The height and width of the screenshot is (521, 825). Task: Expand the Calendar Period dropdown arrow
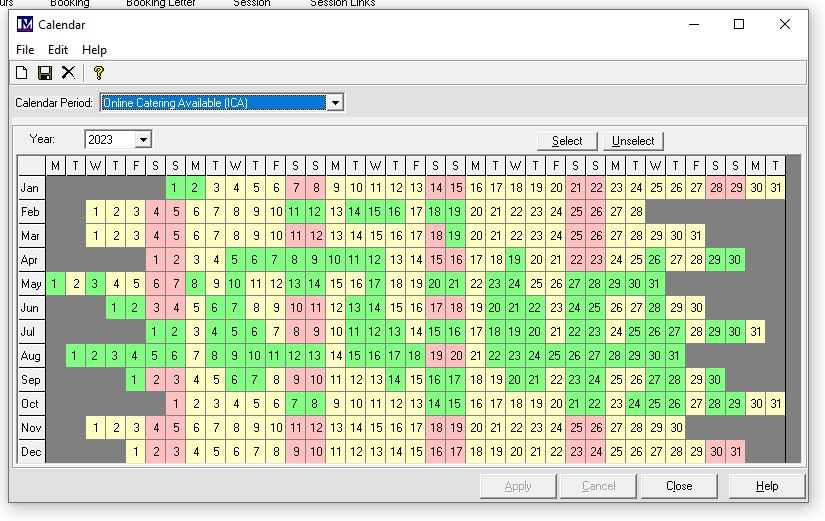pyautogui.click(x=335, y=103)
